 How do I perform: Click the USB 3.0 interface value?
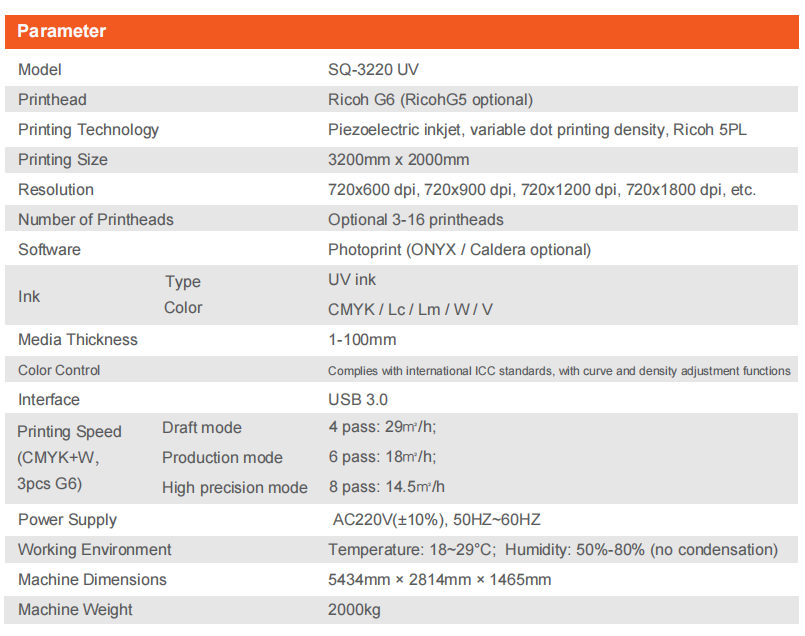point(358,400)
